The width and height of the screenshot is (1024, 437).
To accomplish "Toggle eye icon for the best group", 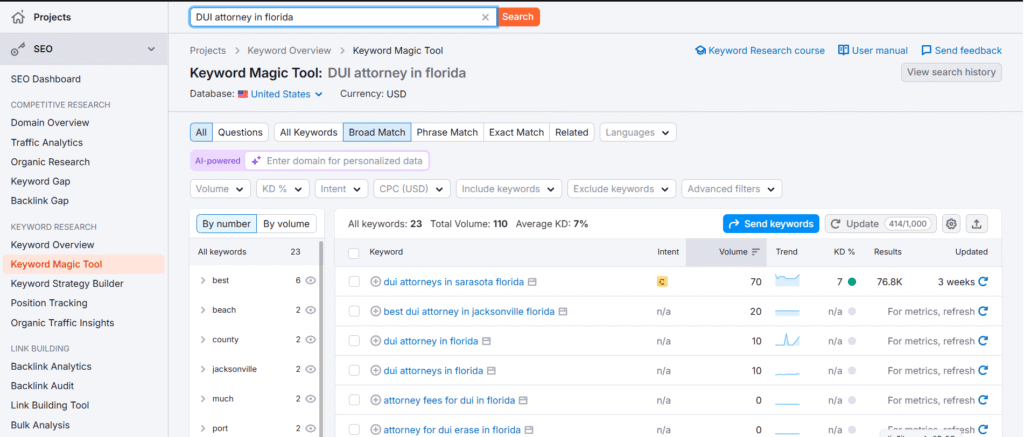I will 311,280.
